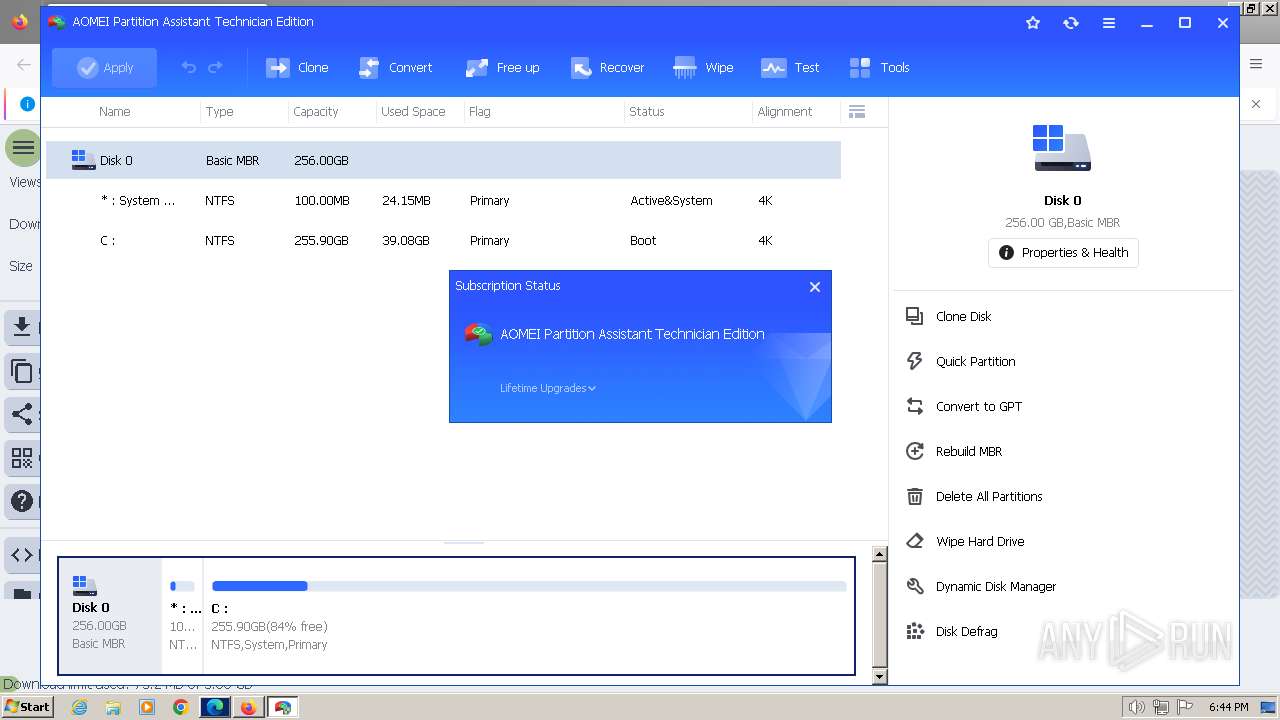
Task: Click the Alignment column header
Action: coord(785,112)
